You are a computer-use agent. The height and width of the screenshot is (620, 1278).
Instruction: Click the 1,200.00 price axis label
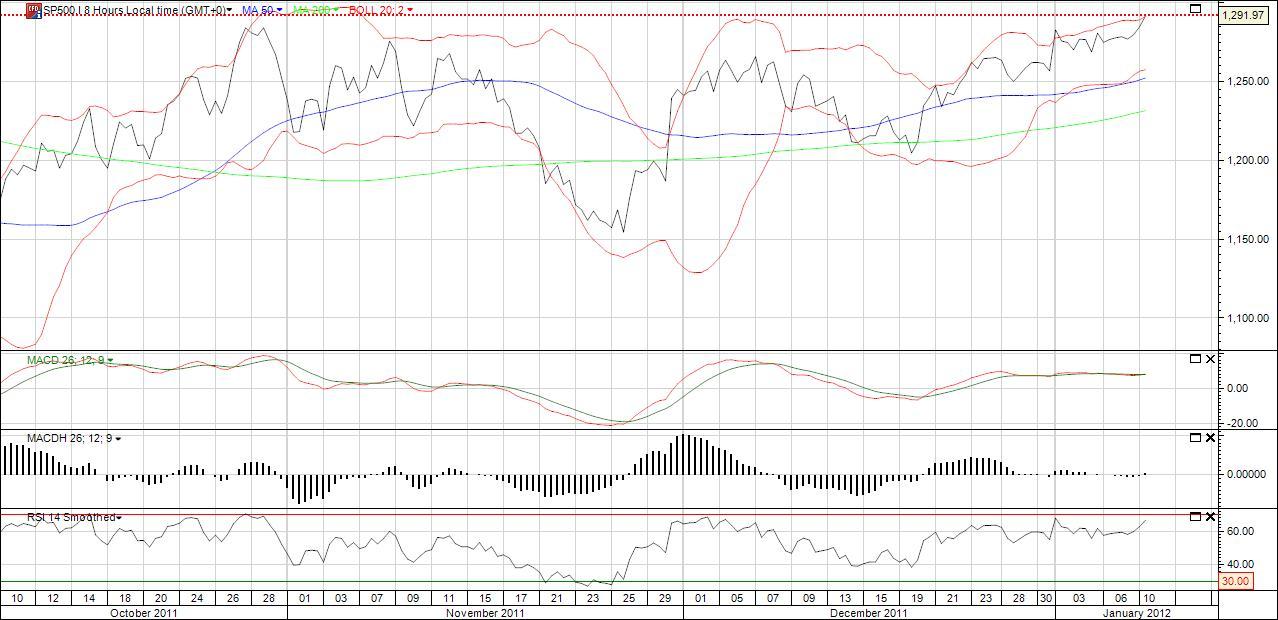pyautogui.click(x=1249, y=160)
